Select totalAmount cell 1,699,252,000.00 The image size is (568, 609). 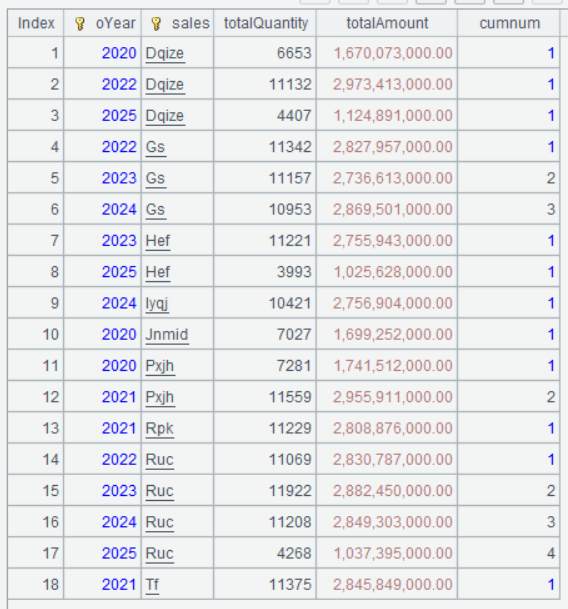coord(387,335)
